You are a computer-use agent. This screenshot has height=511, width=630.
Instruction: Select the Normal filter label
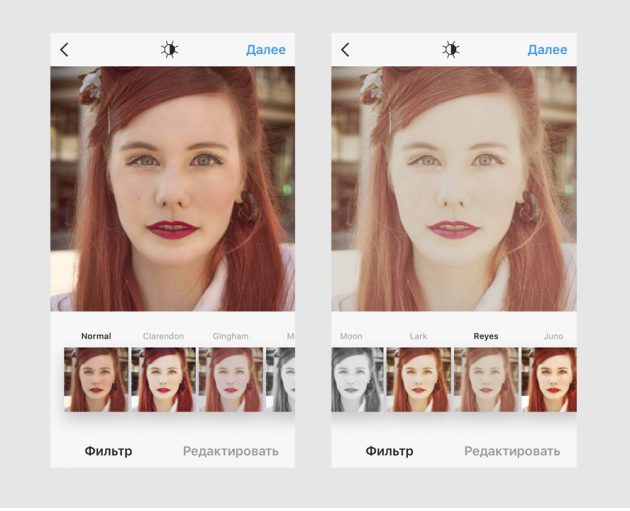pos(96,336)
